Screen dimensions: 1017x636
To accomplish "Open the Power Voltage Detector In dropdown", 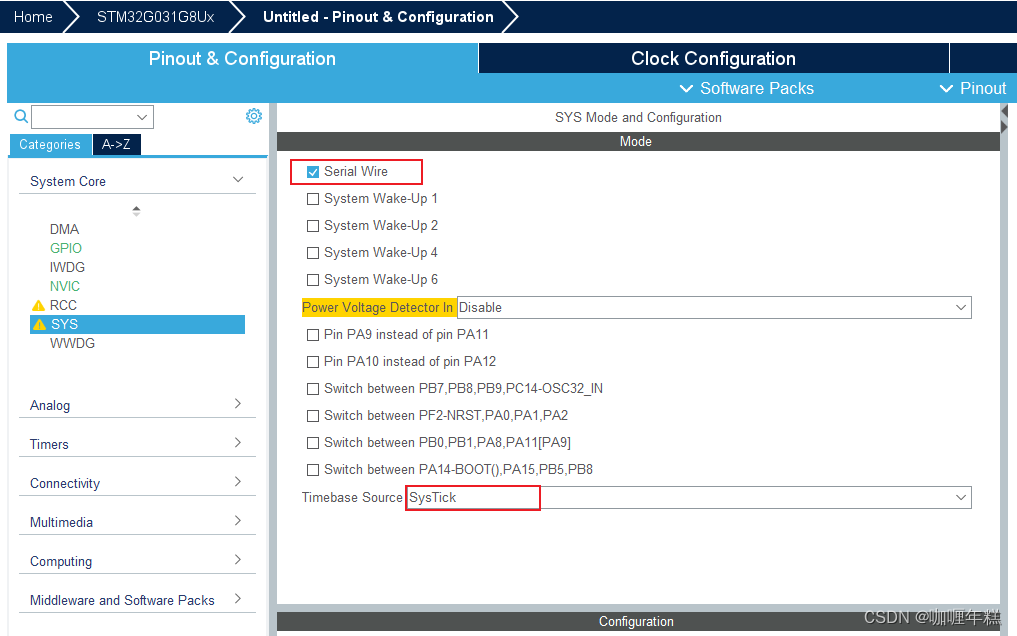I will pyautogui.click(x=714, y=307).
